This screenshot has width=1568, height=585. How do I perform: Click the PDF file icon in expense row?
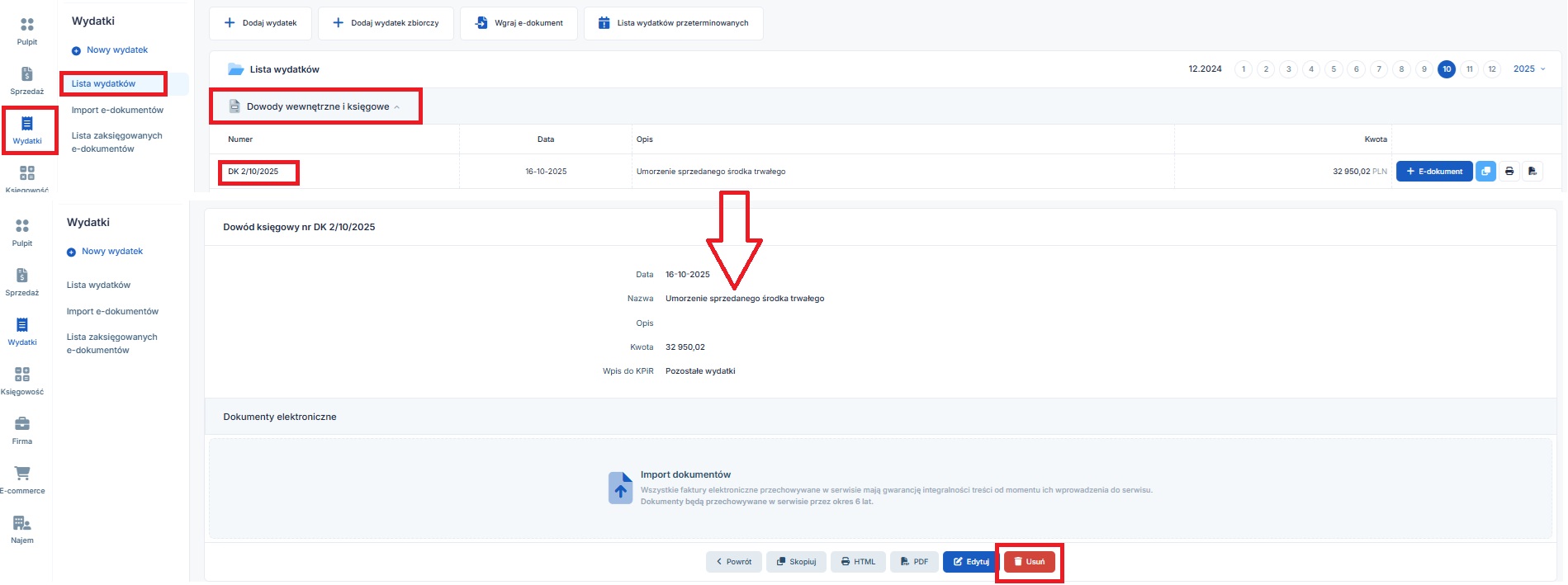[x=1532, y=172]
